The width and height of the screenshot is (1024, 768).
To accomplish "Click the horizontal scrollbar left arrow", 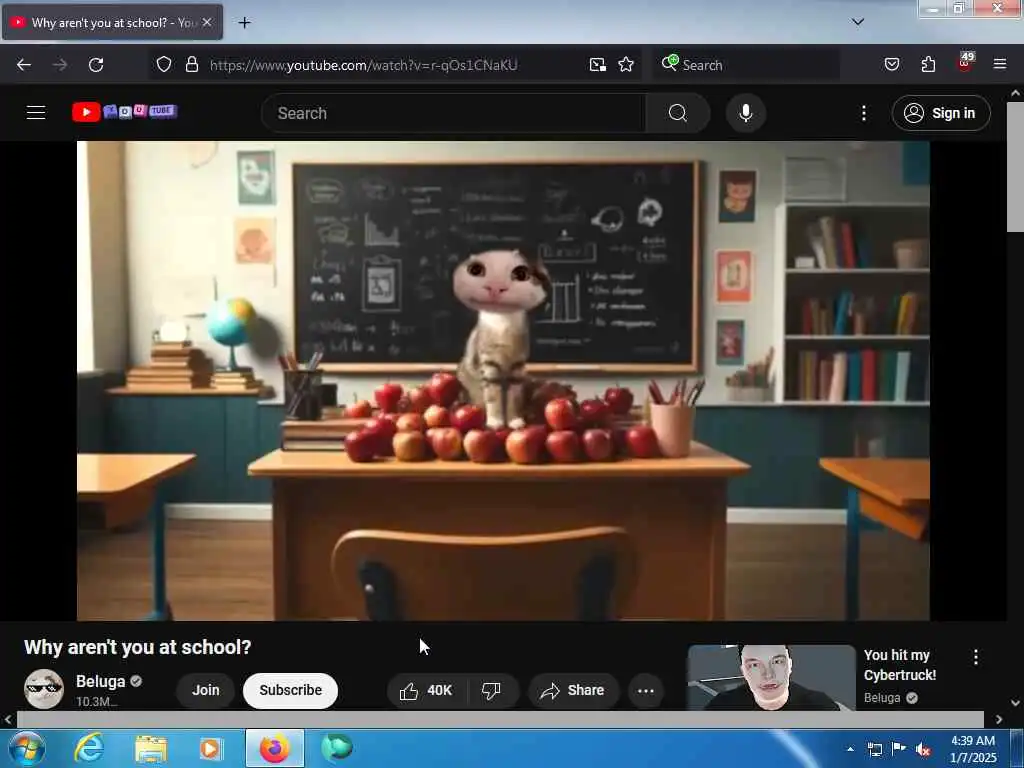I will (8, 719).
